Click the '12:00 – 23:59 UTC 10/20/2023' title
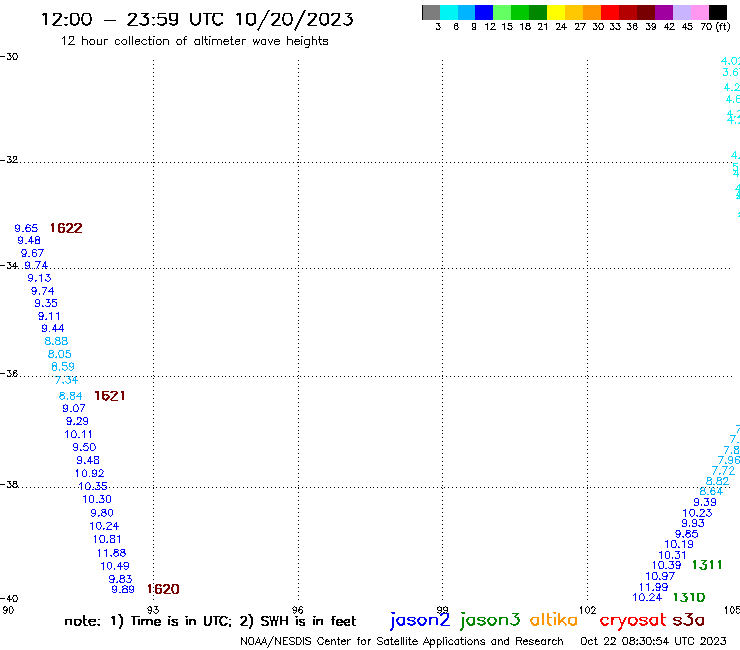Screen dimensions: 740x650 click(197, 19)
